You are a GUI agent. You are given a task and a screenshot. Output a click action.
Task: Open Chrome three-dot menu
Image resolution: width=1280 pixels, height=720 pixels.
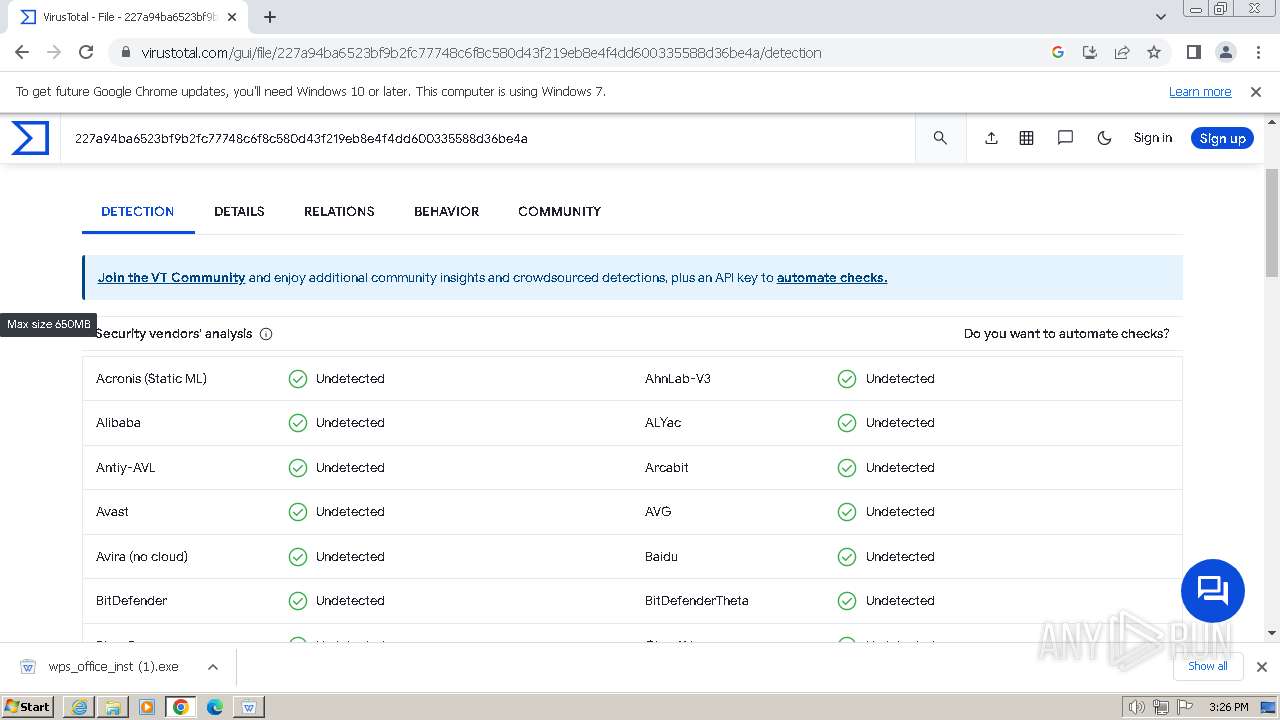coord(1257,52)
